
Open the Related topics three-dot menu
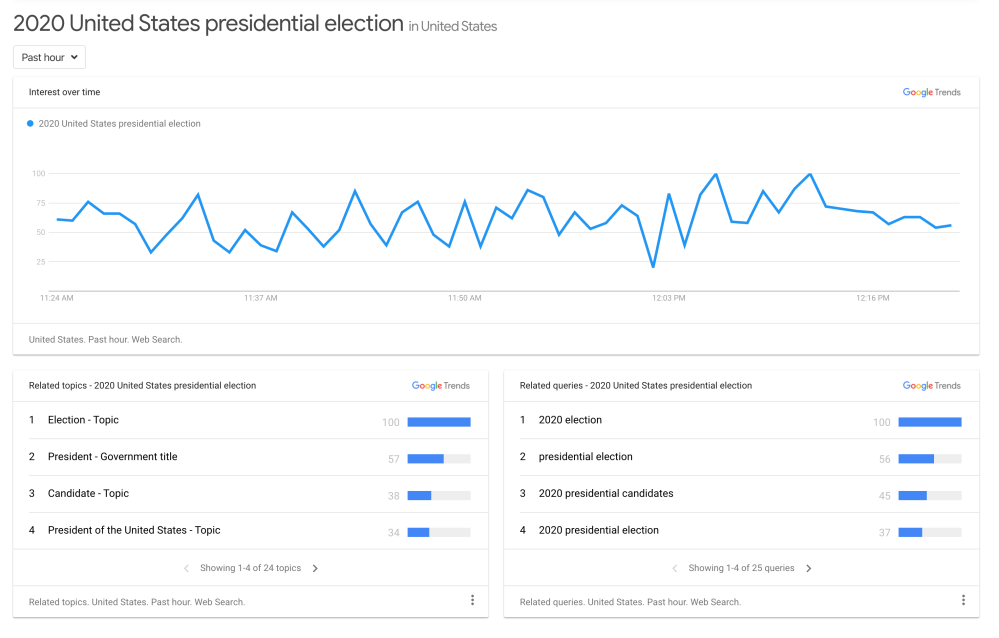(x=472, y=600)
